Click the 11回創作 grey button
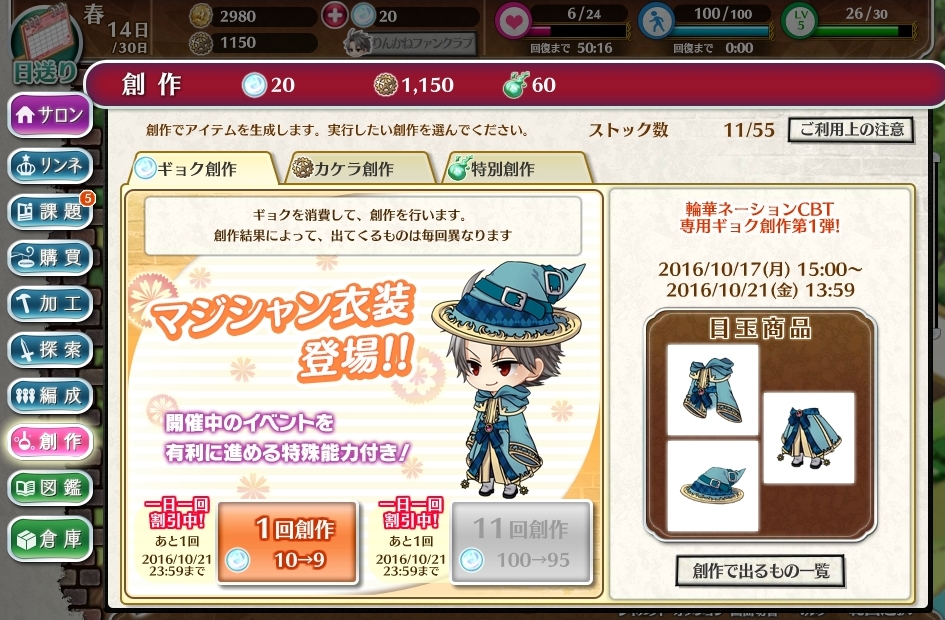Viewport: 945px width, 620px height. [x=521, y=543]
